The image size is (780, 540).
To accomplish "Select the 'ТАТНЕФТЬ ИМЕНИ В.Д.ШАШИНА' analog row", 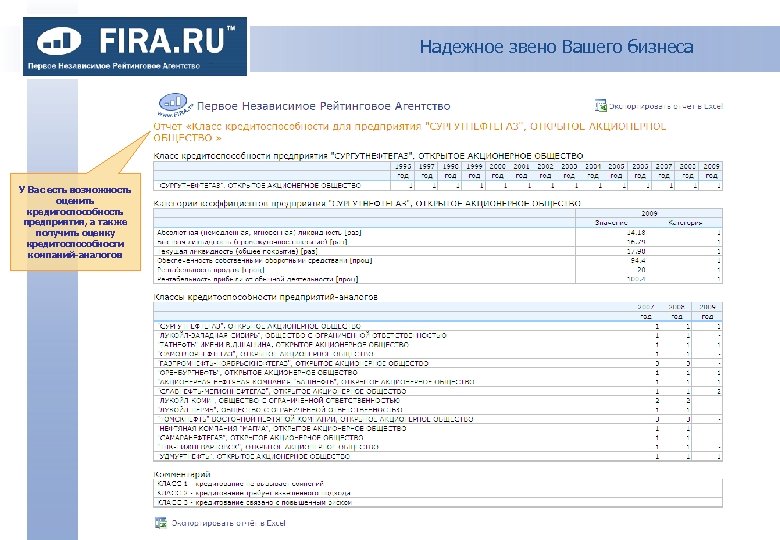I will pos(438,345).
